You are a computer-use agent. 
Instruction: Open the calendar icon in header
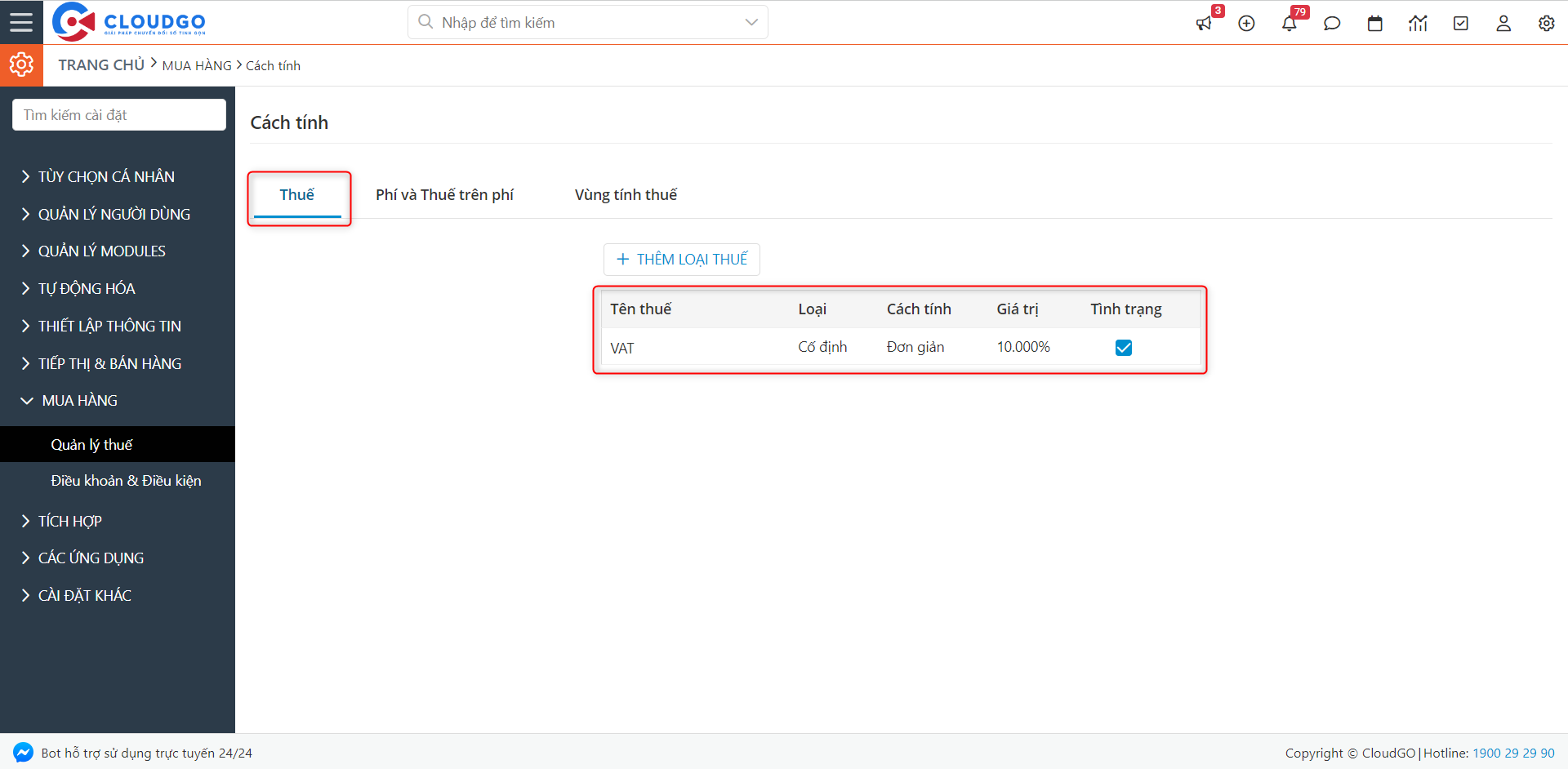pos(1375,24)
